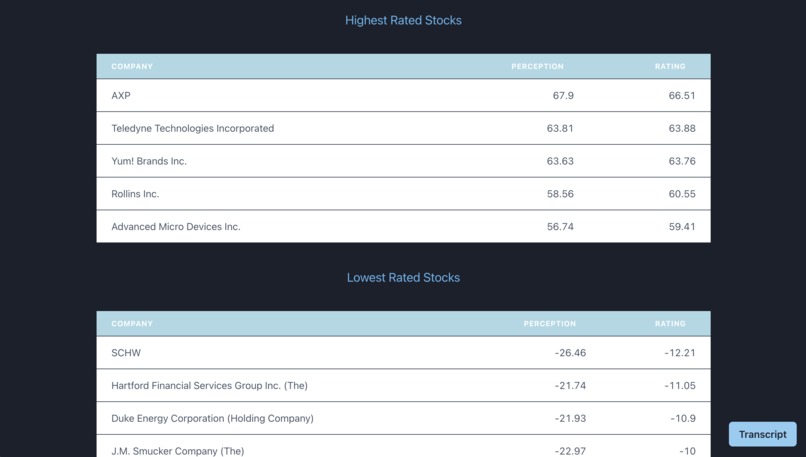Select the AXP company row
Viewport: 806px width, 457px height.
404,96
